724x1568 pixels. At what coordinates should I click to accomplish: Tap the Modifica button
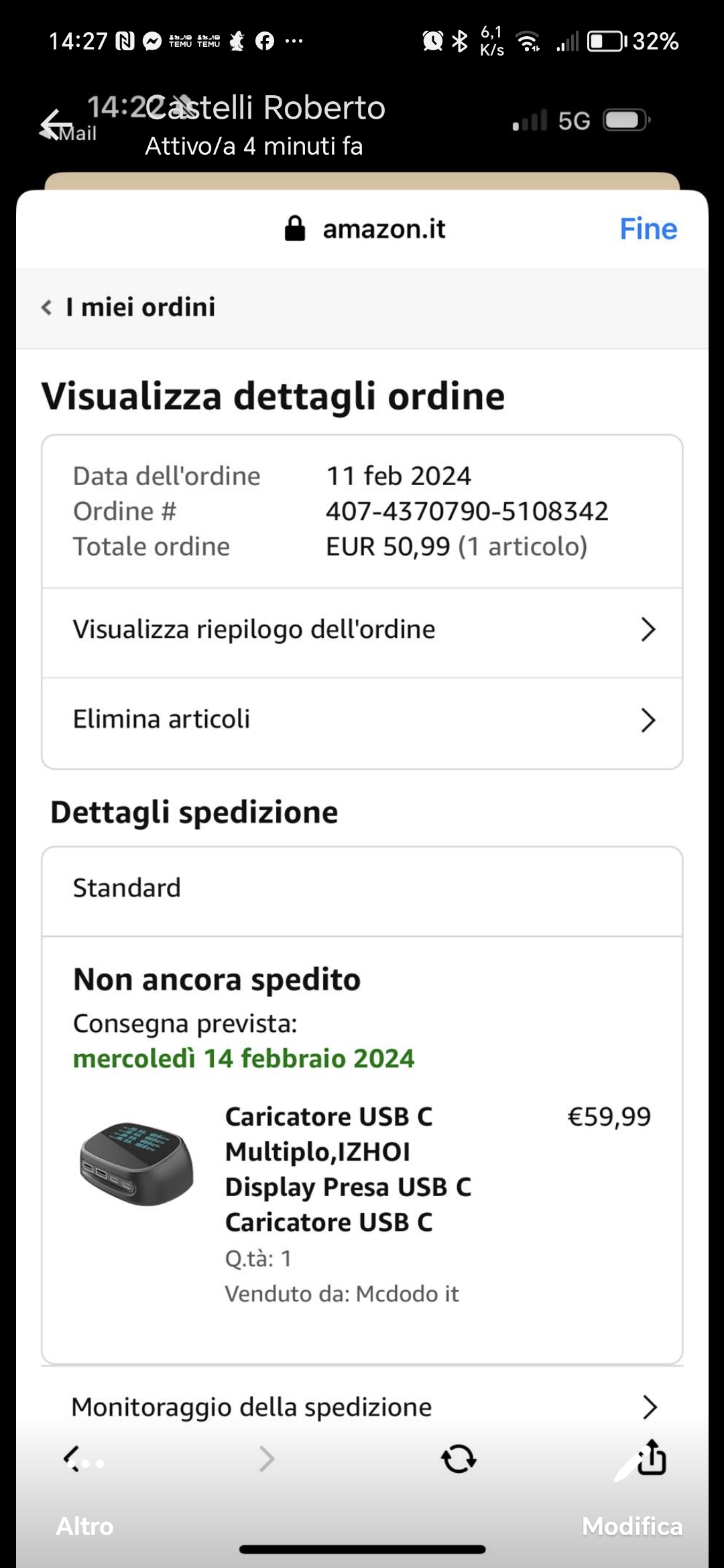tap(631, 1526)
